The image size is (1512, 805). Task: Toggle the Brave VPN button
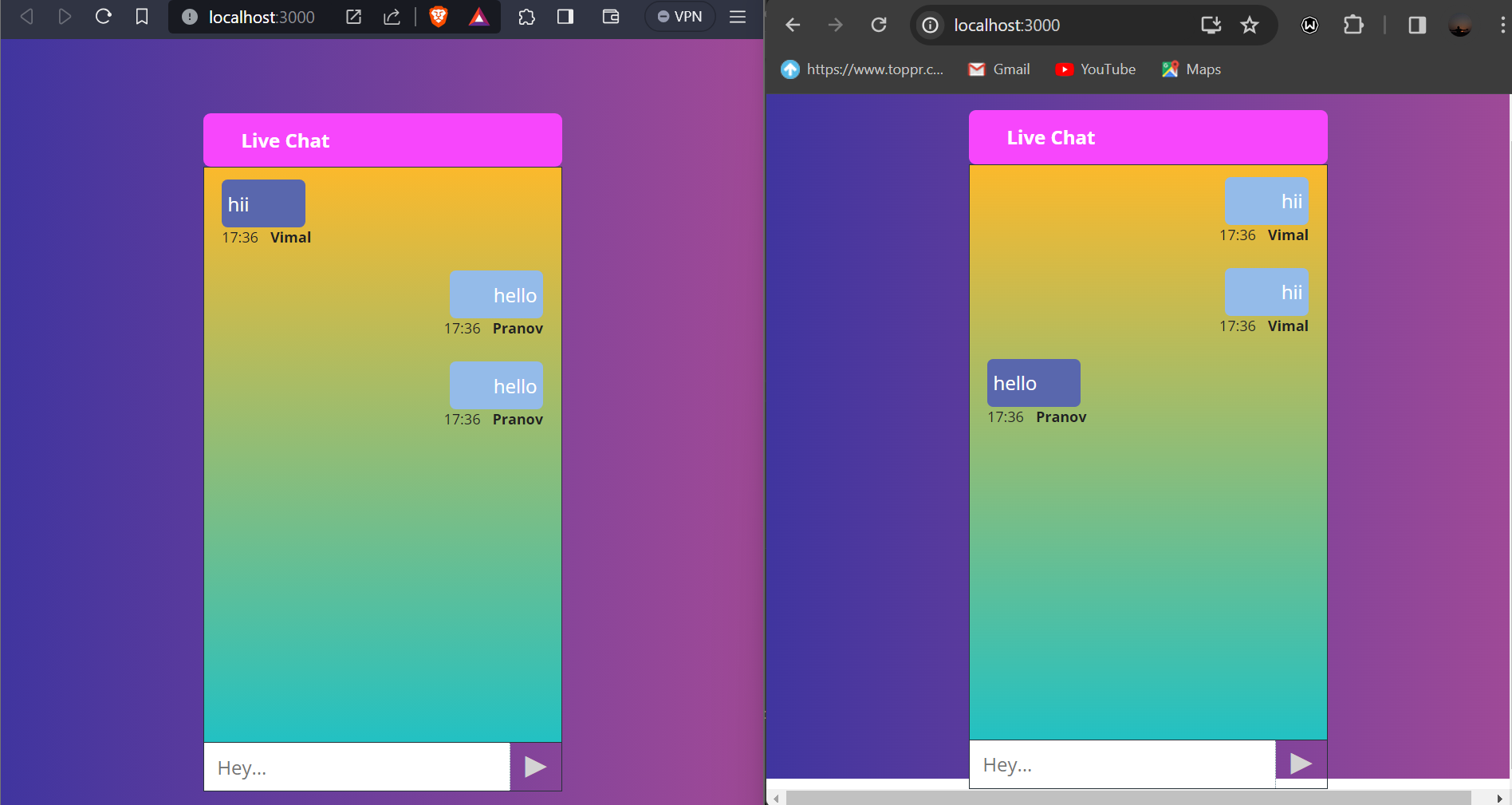pos(679,17)
